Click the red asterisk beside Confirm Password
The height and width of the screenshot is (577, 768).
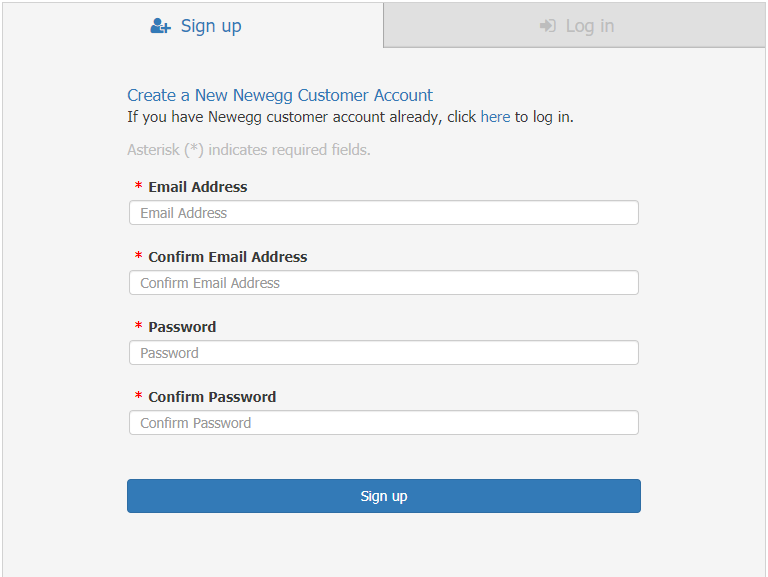(139, 397)
